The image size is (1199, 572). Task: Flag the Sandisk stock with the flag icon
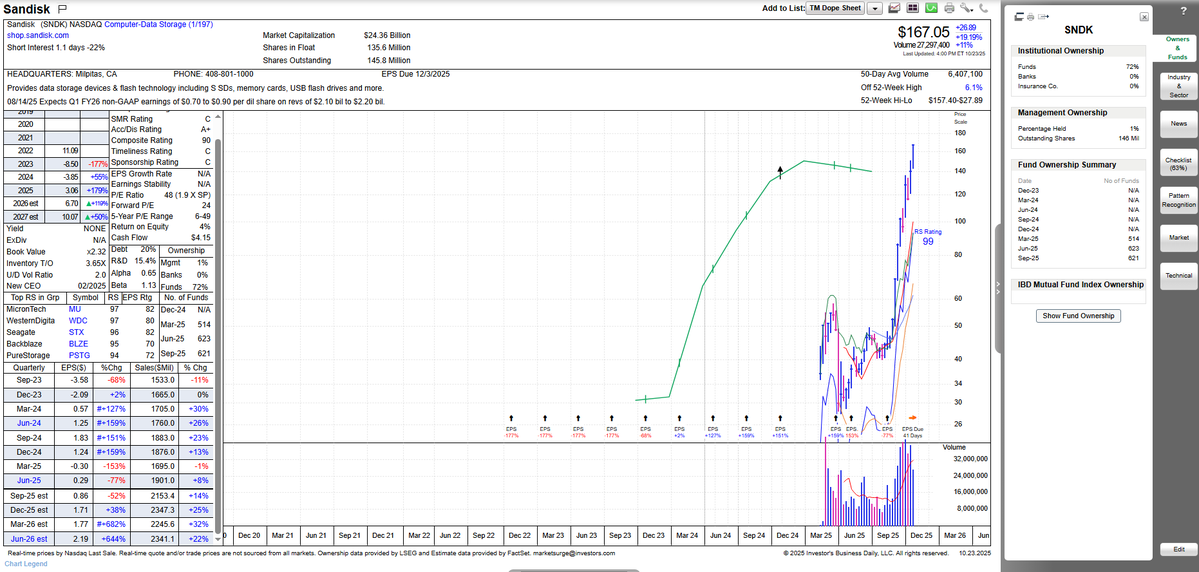pos(63,7)
